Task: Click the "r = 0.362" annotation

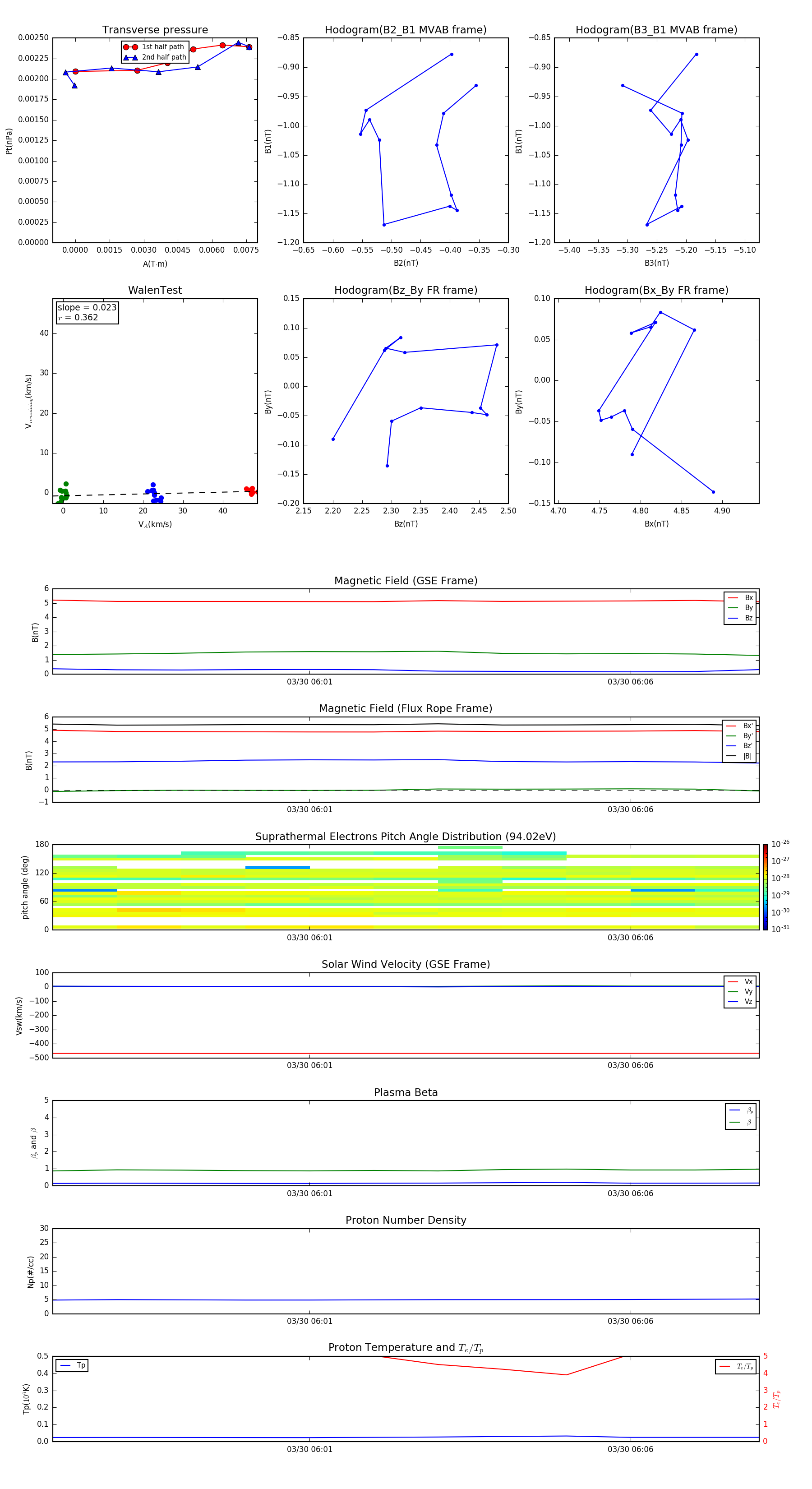Action: (78, 317)
